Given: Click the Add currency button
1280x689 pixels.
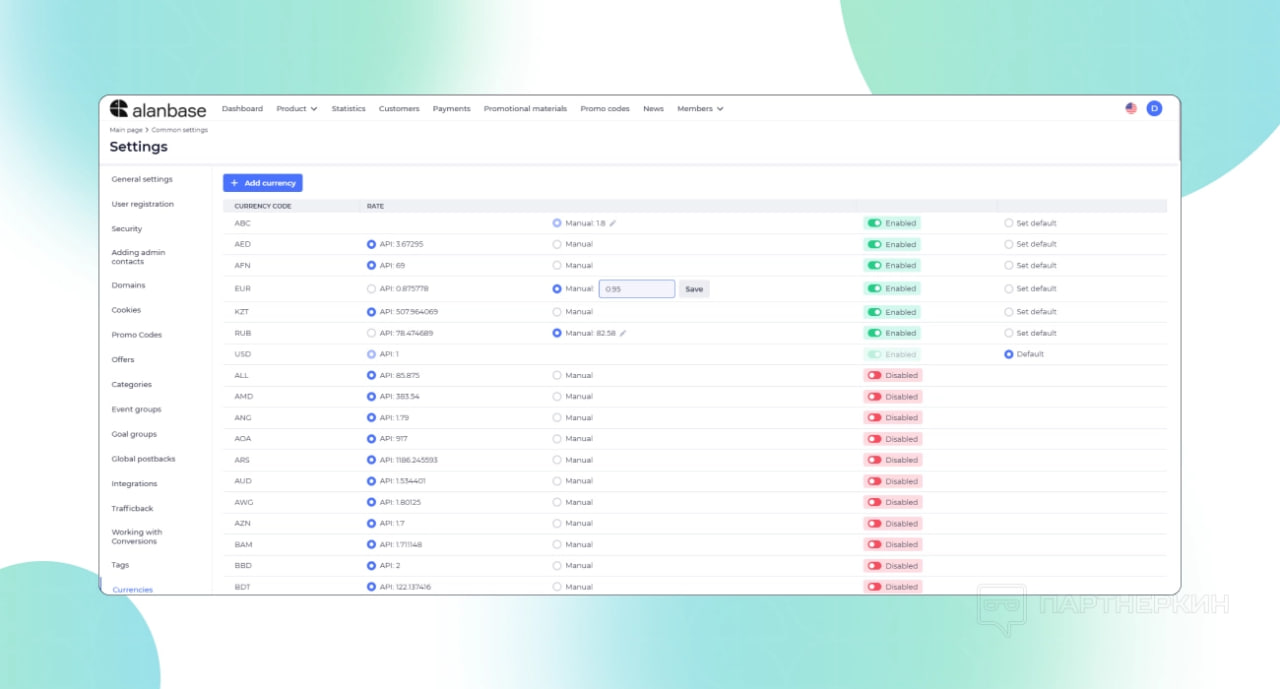Looking at the screenshot, I should 262,183.
